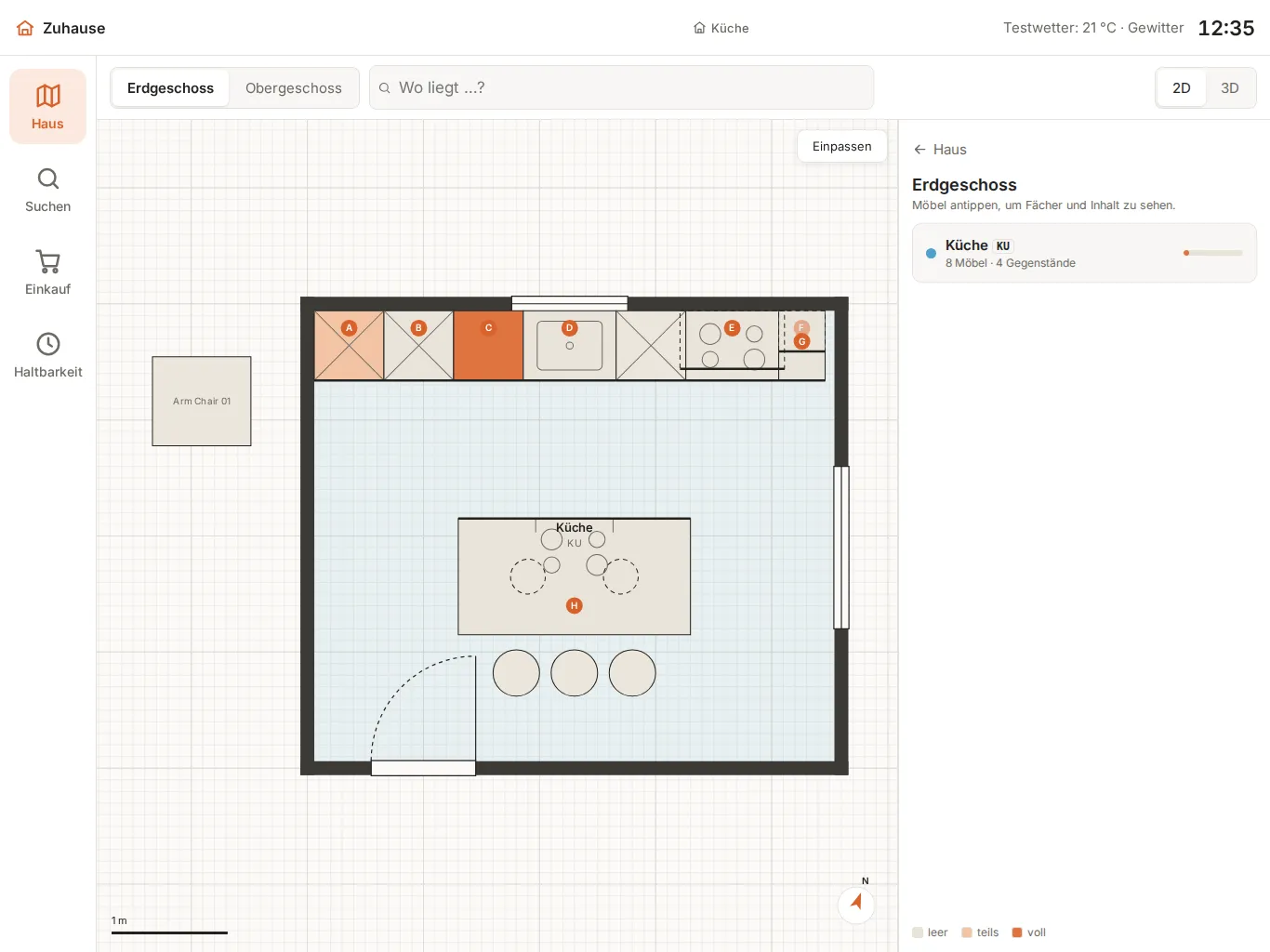
Task: Open the Suchen search section
Action: pos(47,190)
